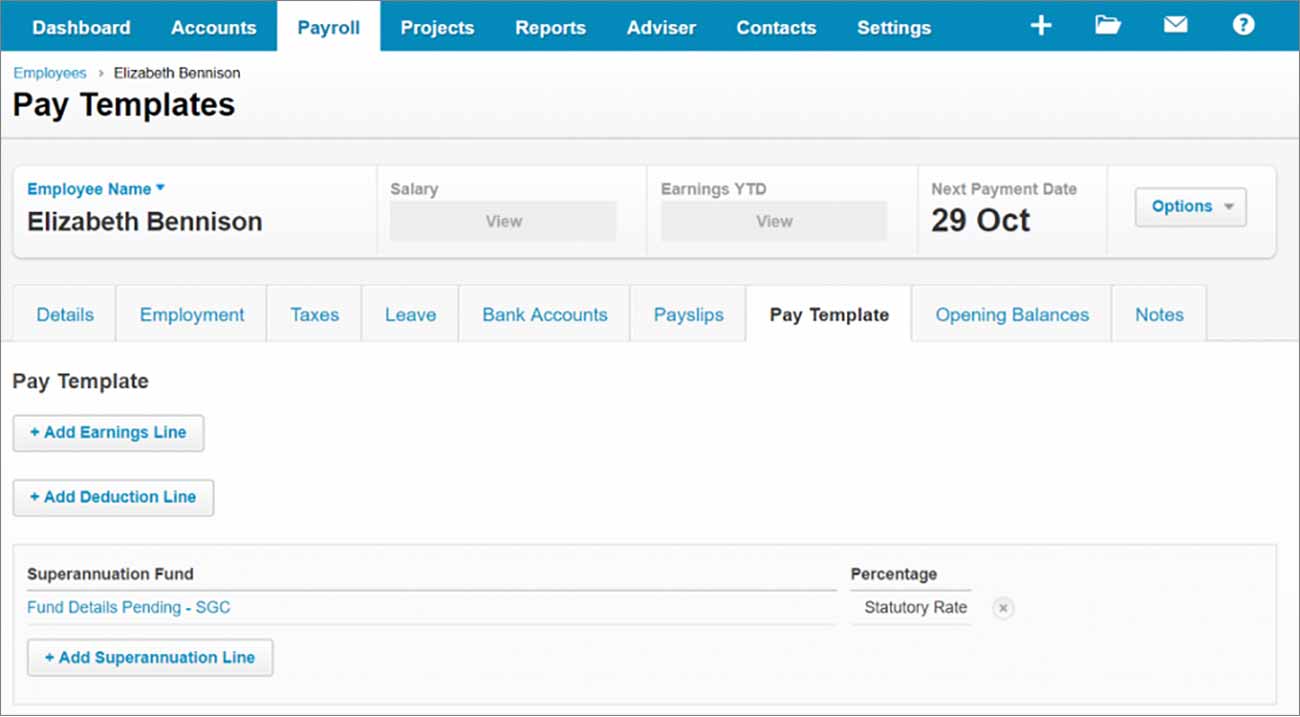Screen dimensions: 1300x717
Task: Open the Contacts menu
Action: coord(776,27)
